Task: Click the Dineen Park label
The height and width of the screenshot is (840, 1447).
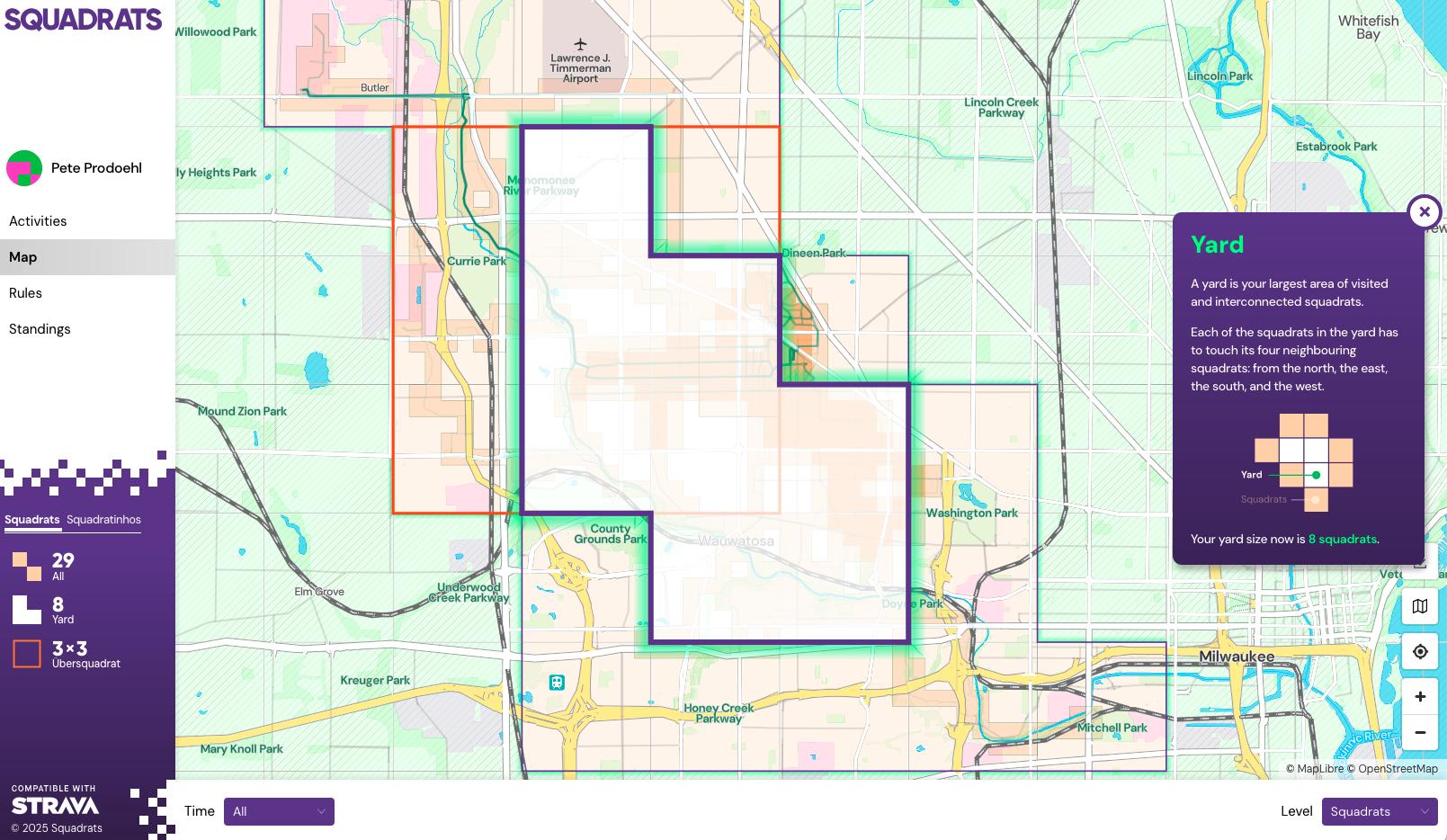Action: pos(814,254)
